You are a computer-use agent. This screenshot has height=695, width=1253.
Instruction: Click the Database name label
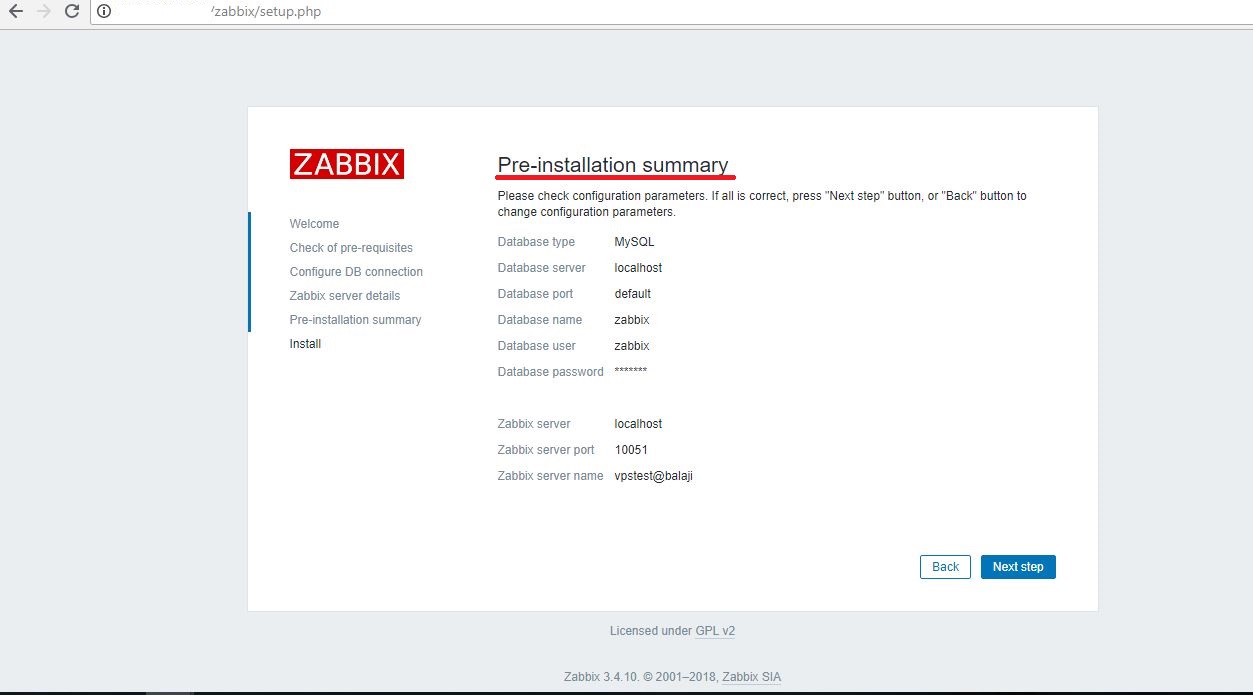540,320
